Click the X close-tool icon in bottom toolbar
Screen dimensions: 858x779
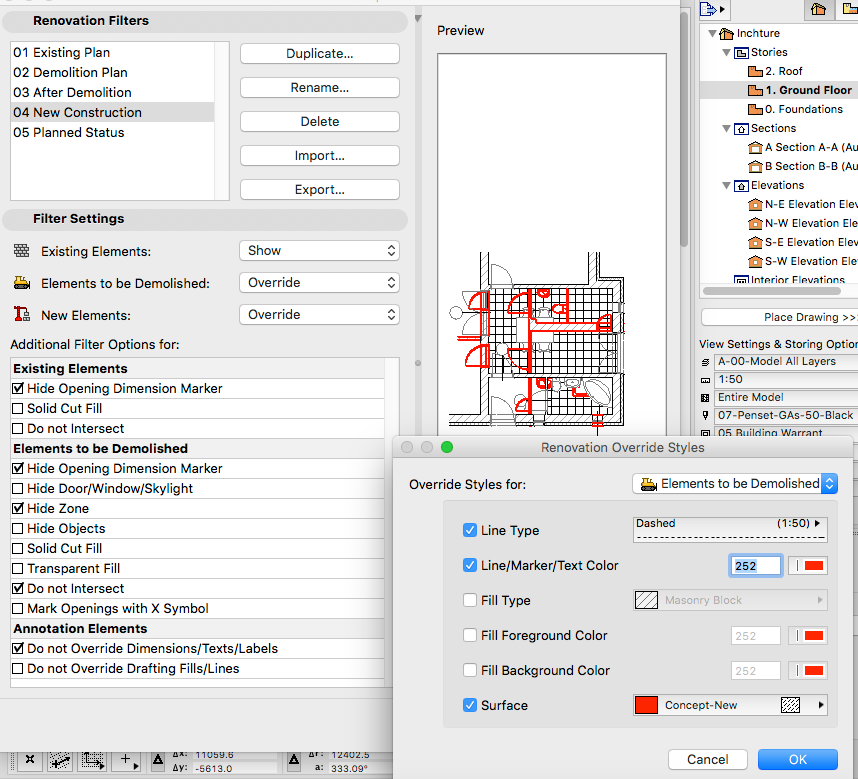click(30, 760)
